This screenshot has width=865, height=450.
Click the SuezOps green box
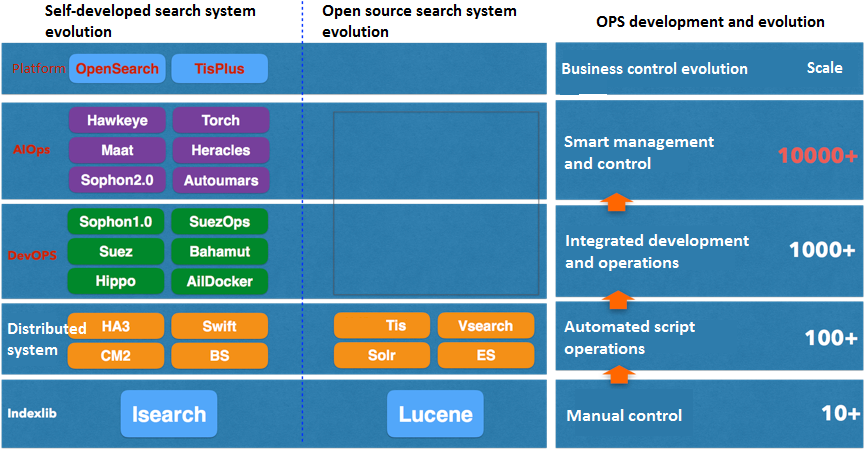click(220, 222)
